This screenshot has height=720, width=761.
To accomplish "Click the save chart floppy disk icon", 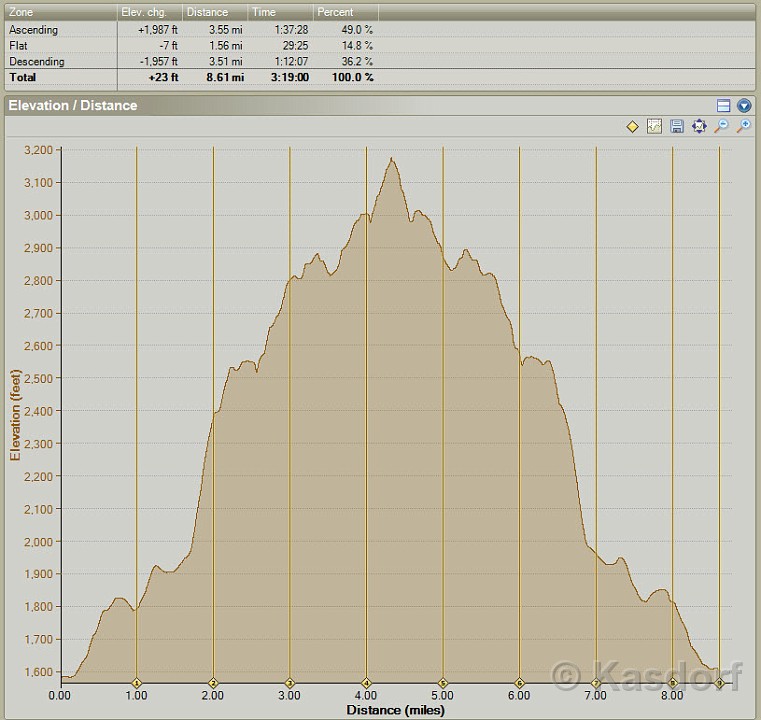I will point(677,127).
